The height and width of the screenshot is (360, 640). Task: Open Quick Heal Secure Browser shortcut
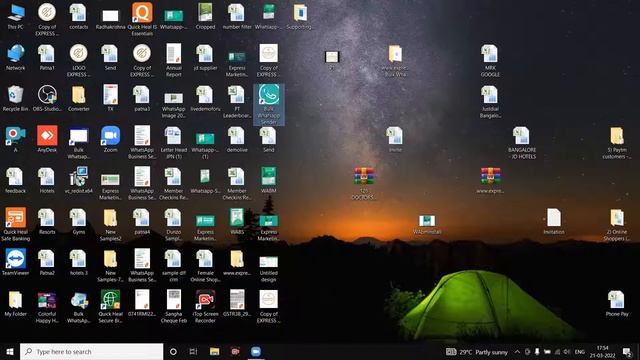[110, 306]
